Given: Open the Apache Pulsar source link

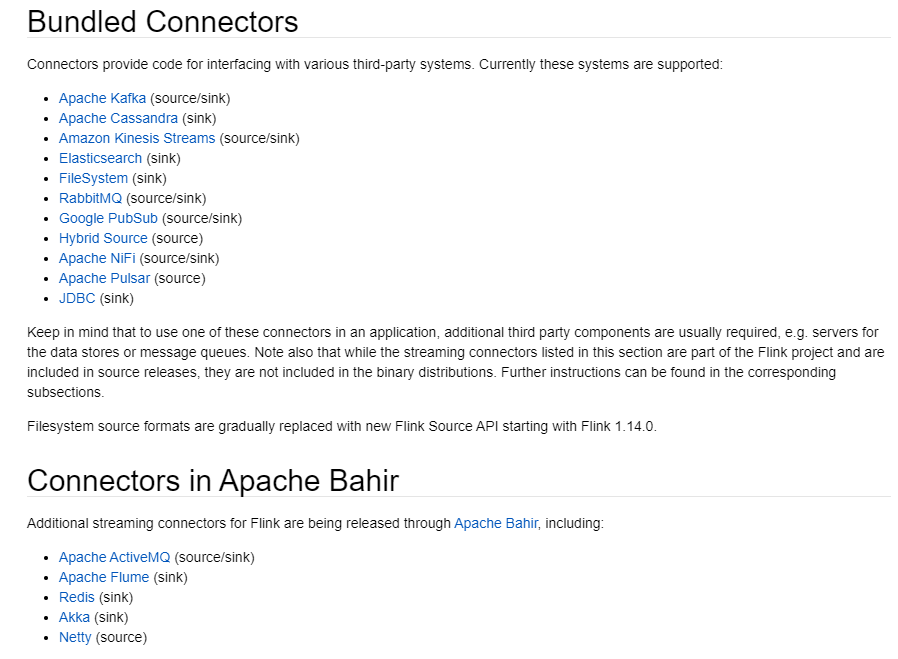Looking at the screenshot, I should point(104,279).
